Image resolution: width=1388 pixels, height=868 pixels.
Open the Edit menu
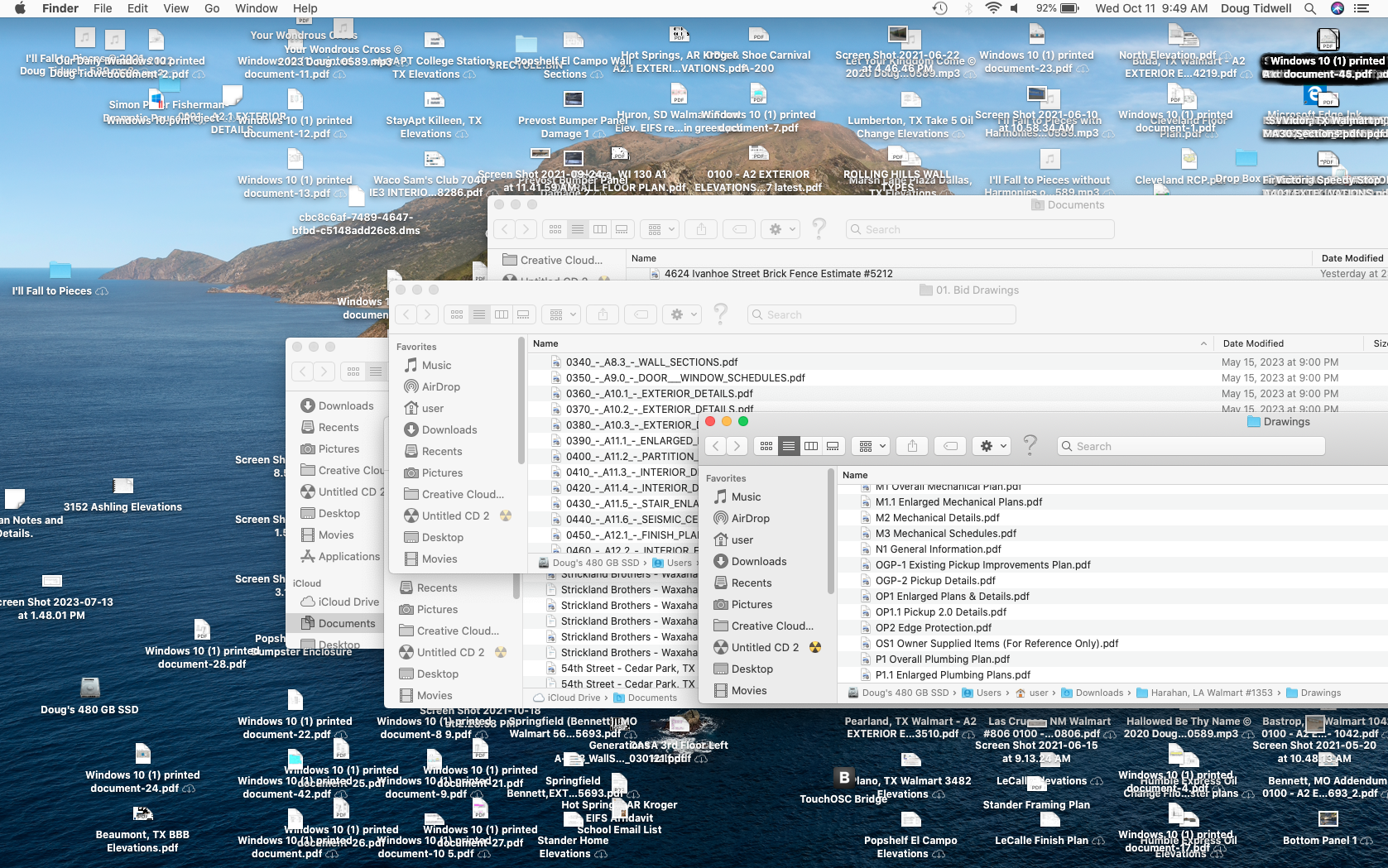coord(137,8)
